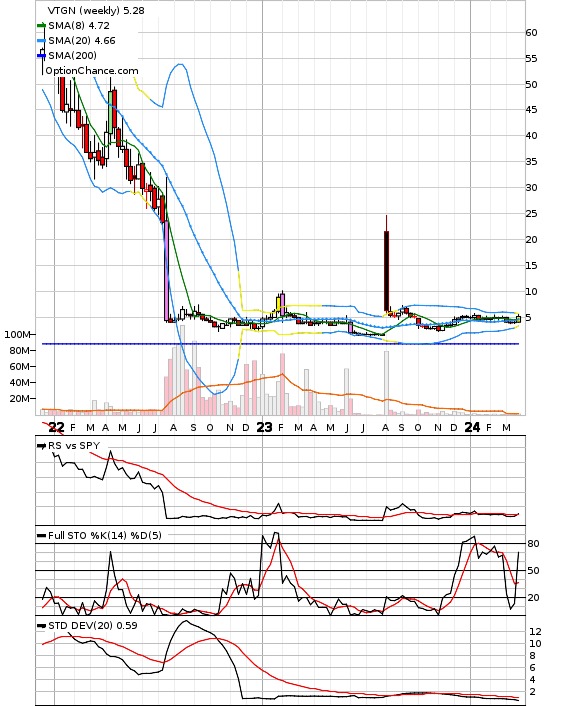Select the 22 year marker on time axis
Image resolution: width=566 pixels, height=706 pixels.
click(x=56, y=427)
